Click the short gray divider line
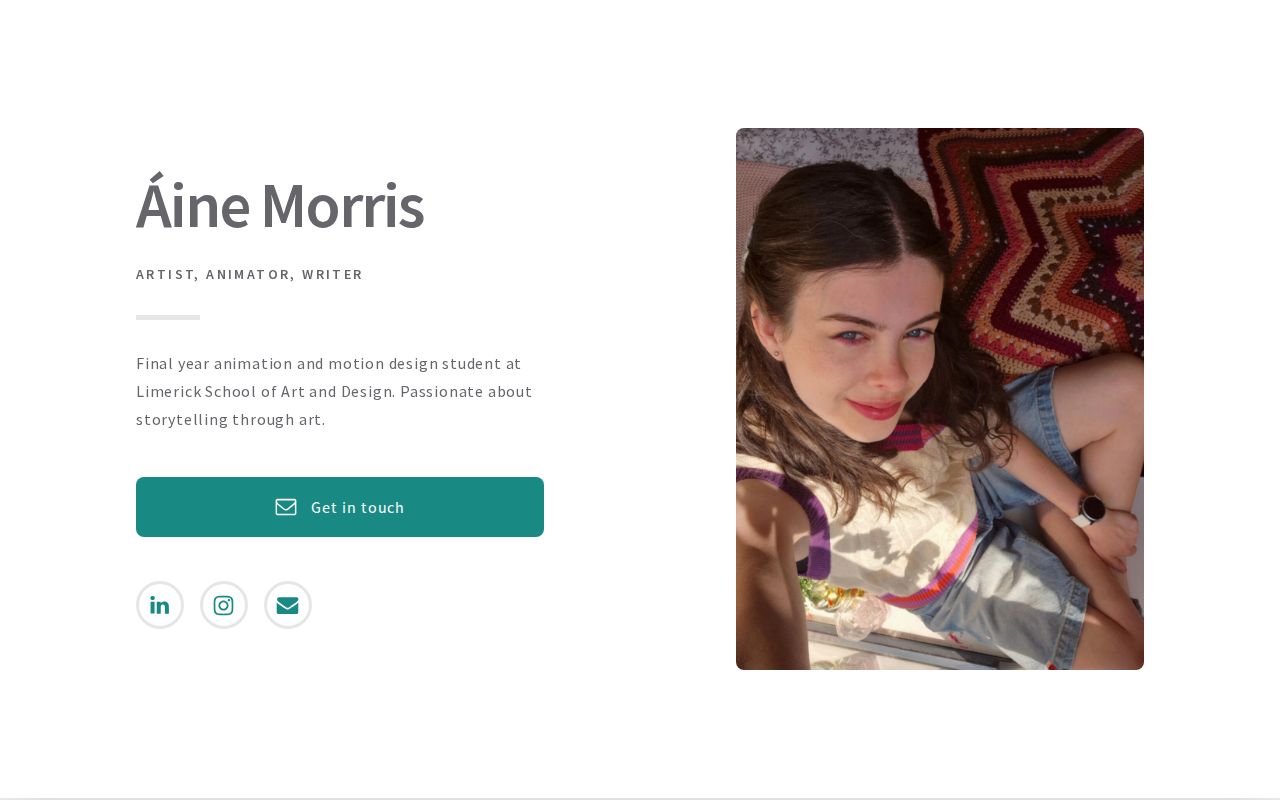 tap(167, 317)
